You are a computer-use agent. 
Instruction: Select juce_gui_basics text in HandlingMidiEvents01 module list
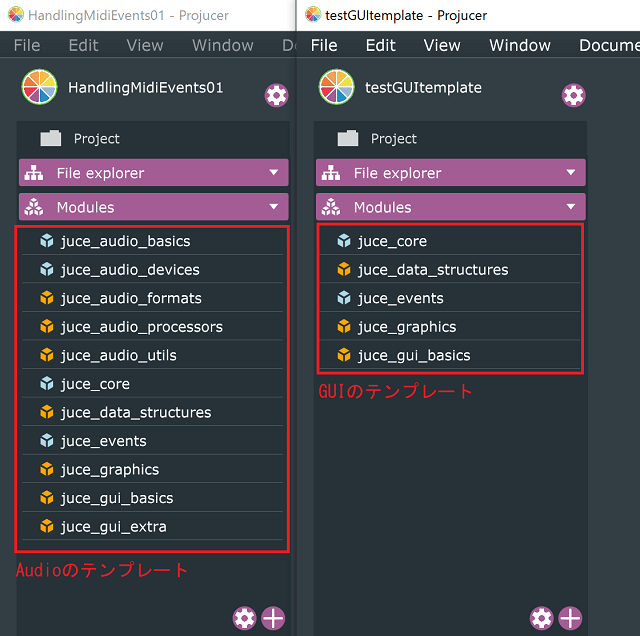point(117,499)
